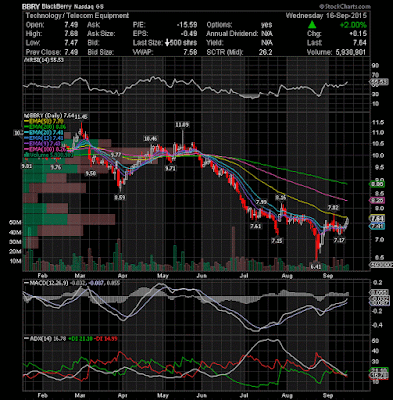393x400 pixels.
Task: Click the +2.00% percent change
Action: 353,25
